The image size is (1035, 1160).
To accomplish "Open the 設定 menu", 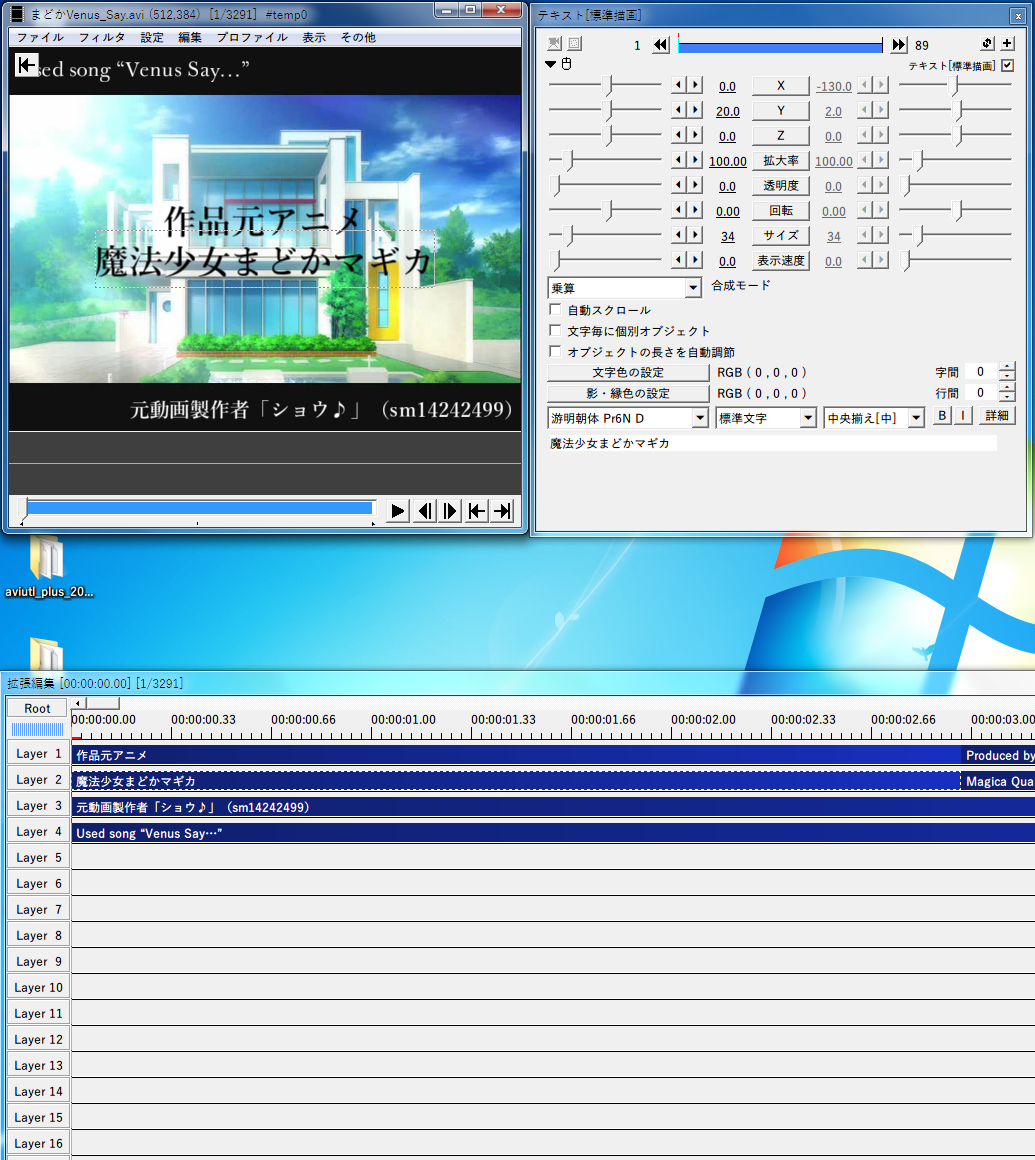I will (x=152, y=37).
